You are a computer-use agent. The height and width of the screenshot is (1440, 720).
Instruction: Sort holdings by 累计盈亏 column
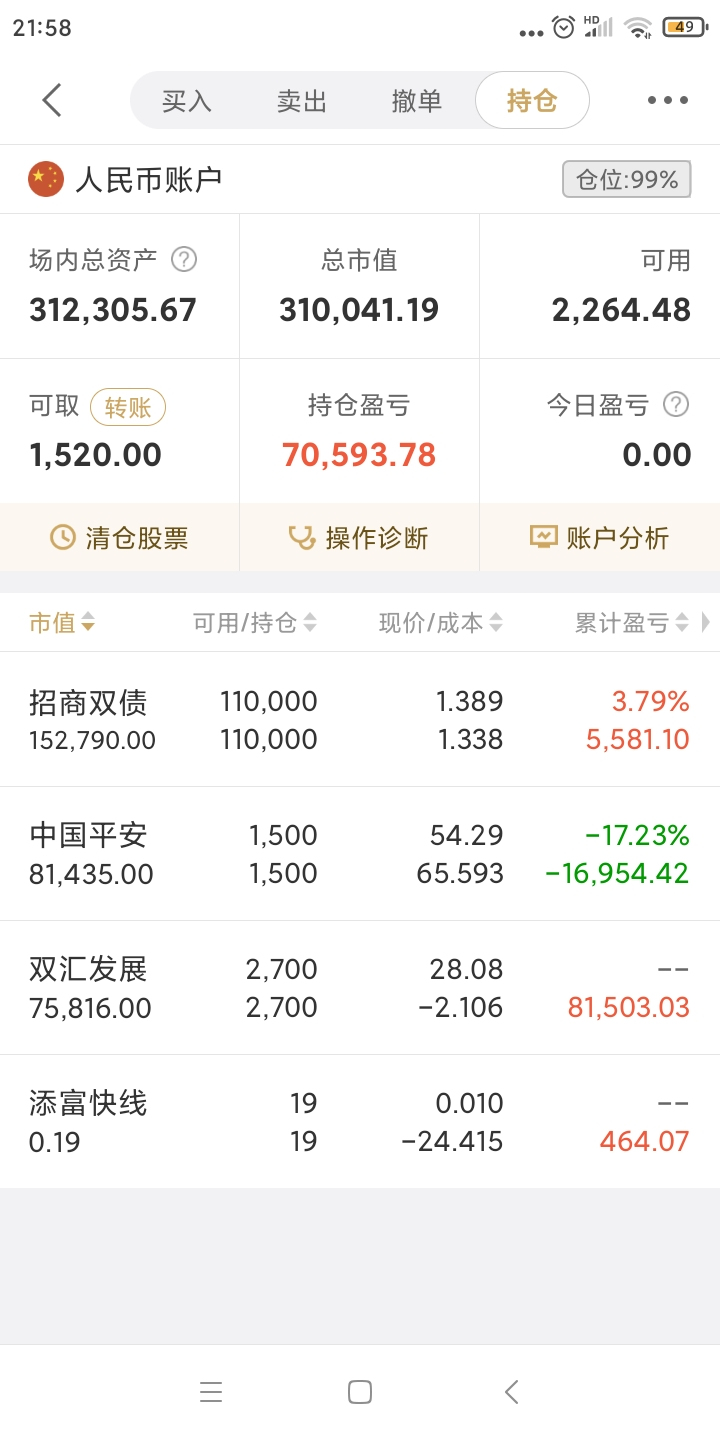pyautogui.click(x=631, y=623)
